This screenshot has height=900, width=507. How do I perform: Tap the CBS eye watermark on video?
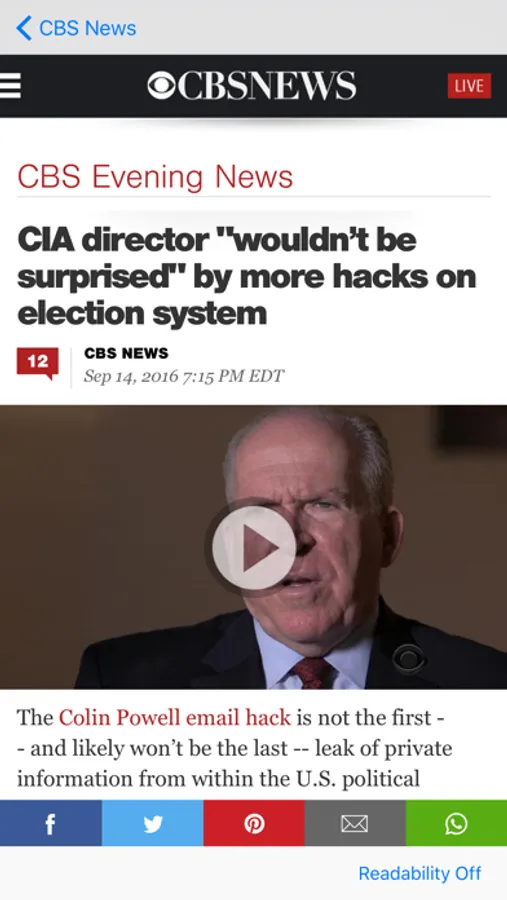[x=408, y=658]
